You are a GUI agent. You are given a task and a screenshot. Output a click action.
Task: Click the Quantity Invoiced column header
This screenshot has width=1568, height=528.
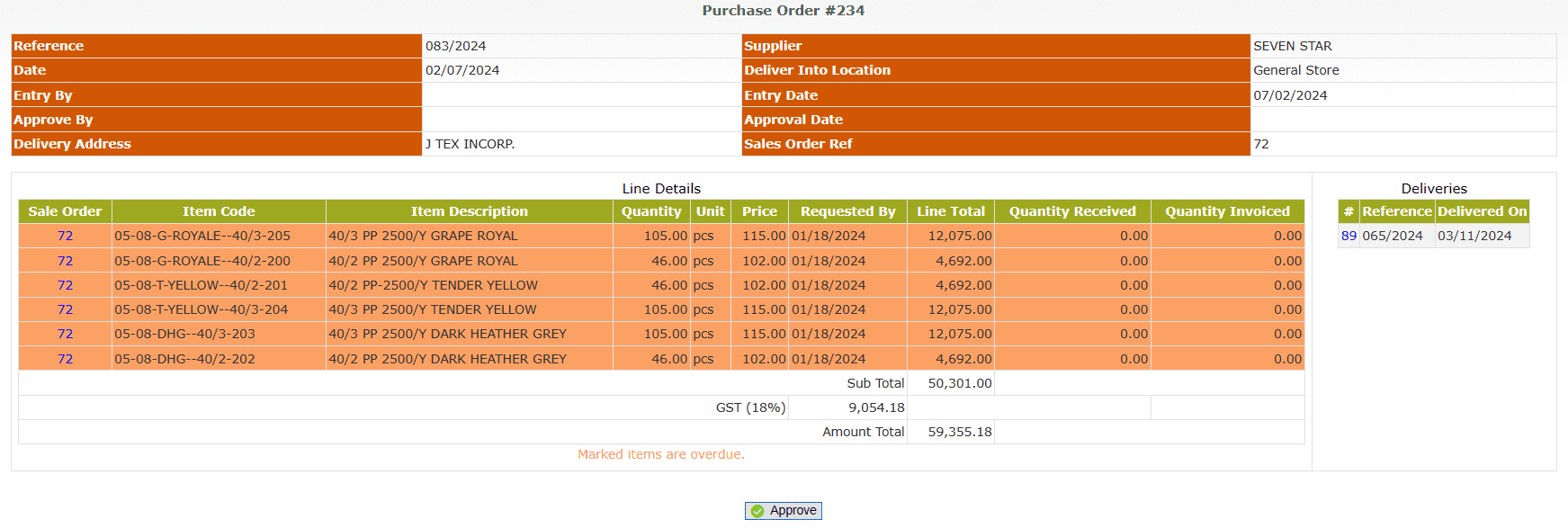pos(1227,211)
